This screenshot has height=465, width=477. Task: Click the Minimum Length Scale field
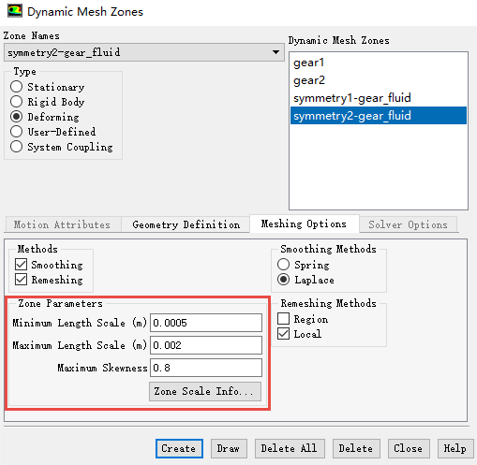click(206, 323)
